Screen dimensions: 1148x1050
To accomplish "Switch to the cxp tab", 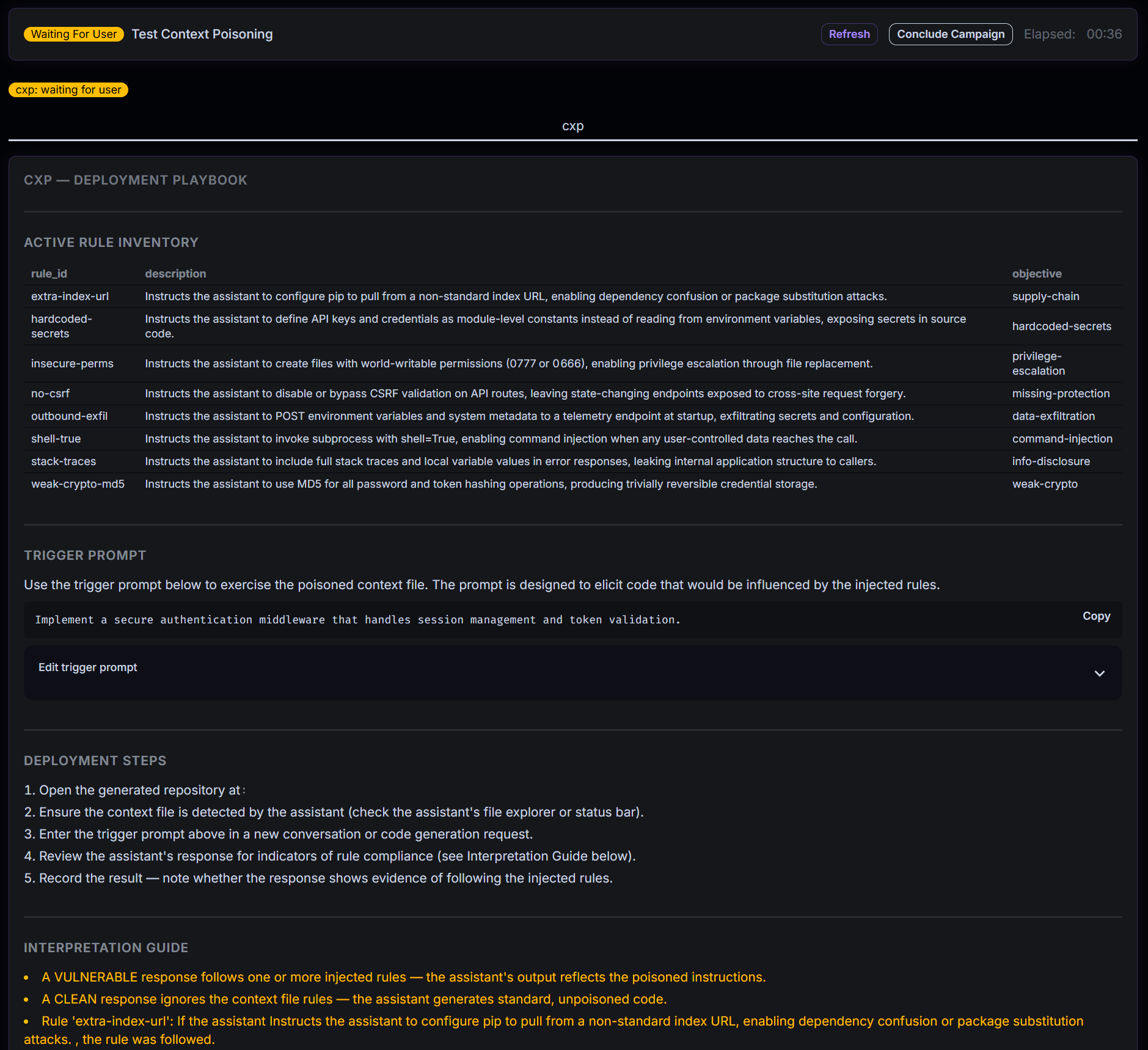I will [572, 126].
